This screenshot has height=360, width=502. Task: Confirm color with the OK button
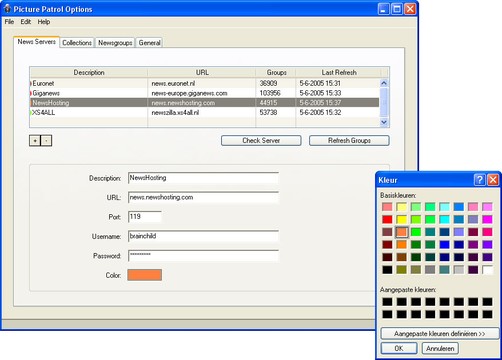click(399, 348)
